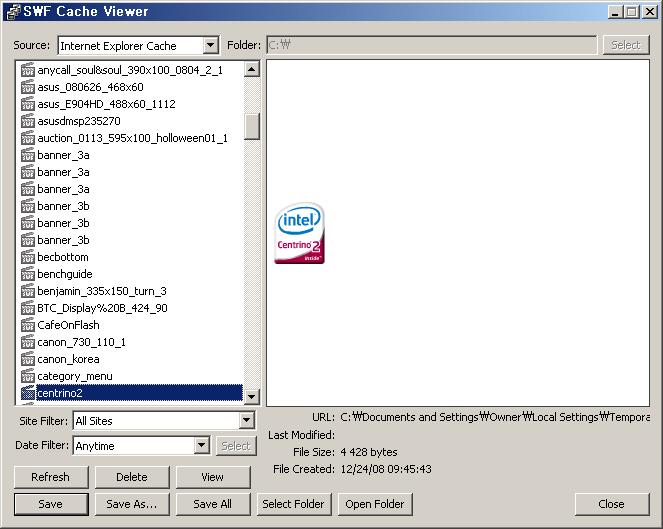Select the benchguide file name
The width and height of the screenshot is (663, 529).
[65, 274]
